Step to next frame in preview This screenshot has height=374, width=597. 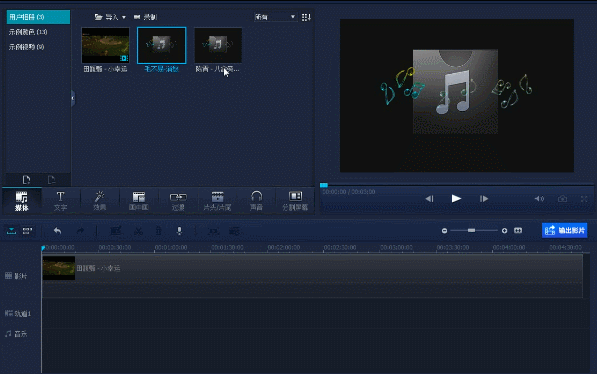484,198
